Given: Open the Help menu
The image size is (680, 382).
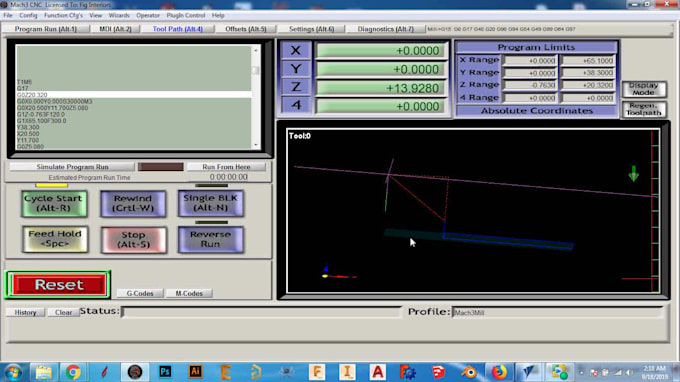Looking at the screenshot, I should pos(218,15).
